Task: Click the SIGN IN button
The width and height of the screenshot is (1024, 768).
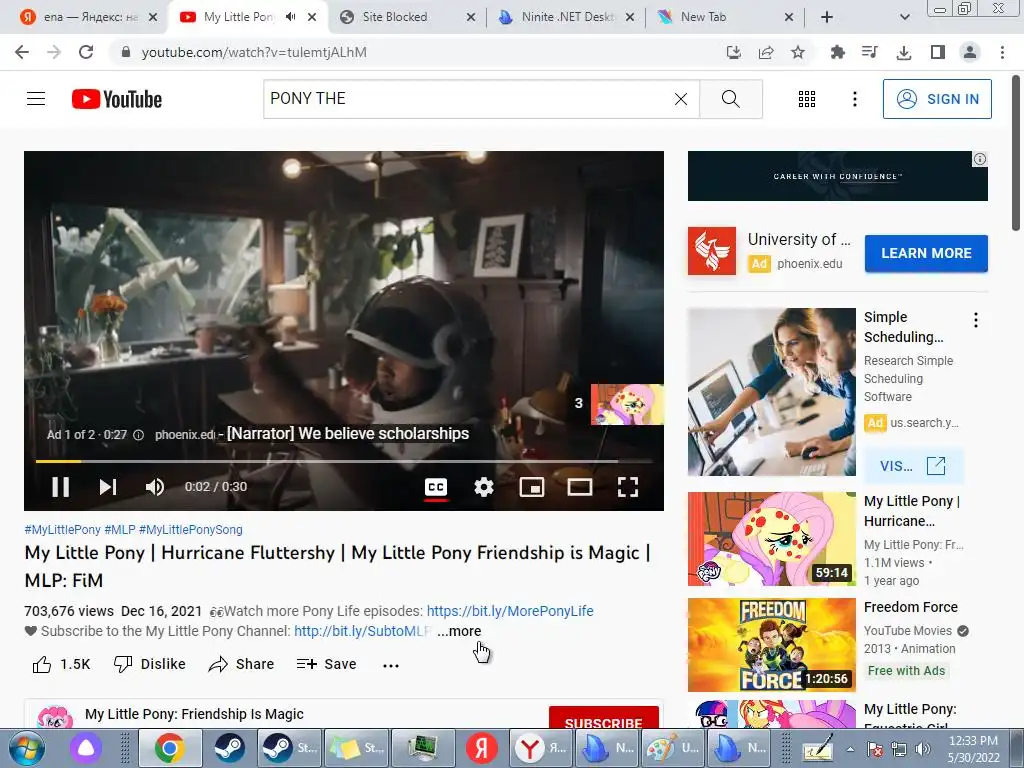Action: [937, 99]
